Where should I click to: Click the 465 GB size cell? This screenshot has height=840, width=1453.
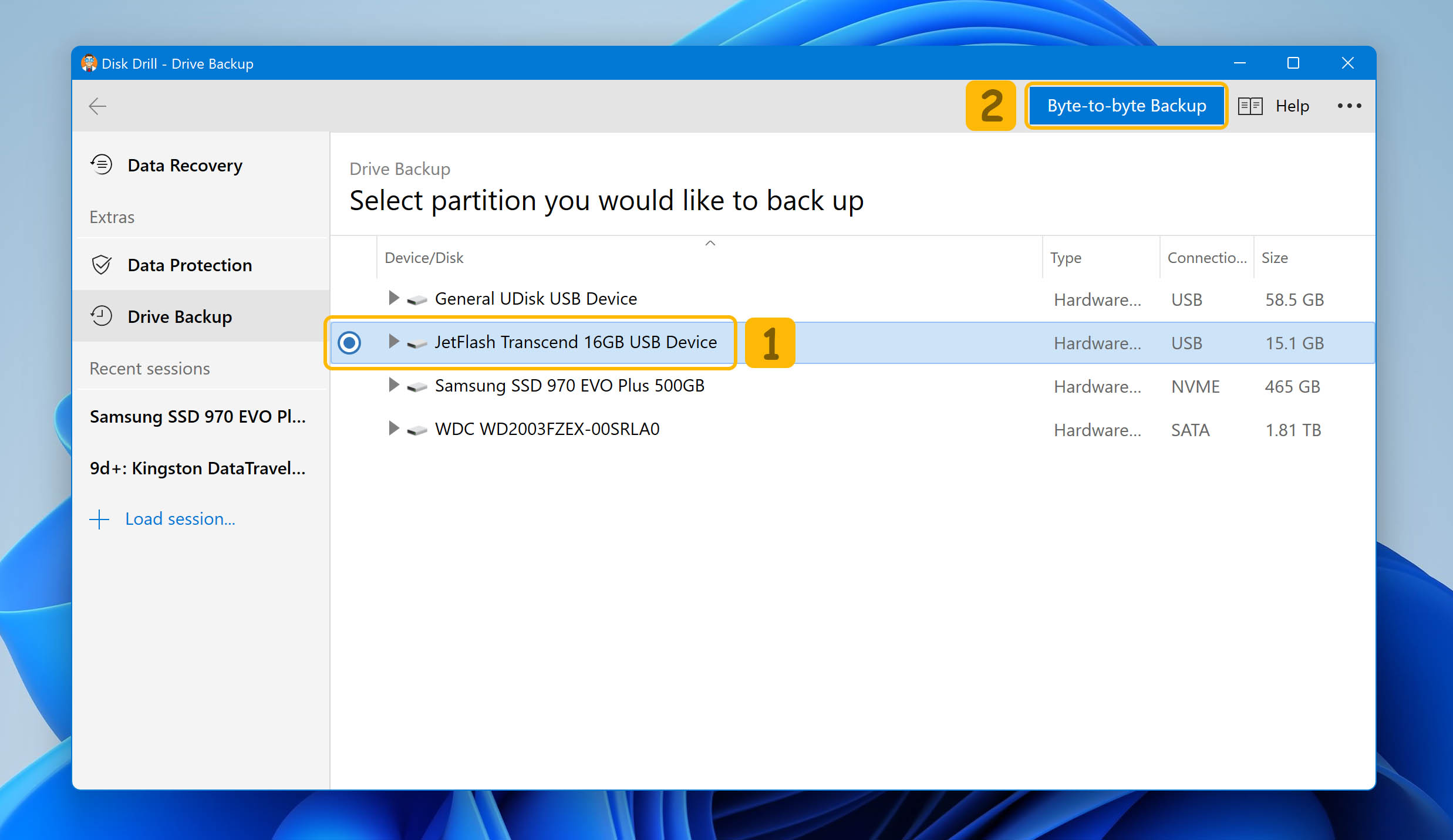click(x=1292, y=387)
